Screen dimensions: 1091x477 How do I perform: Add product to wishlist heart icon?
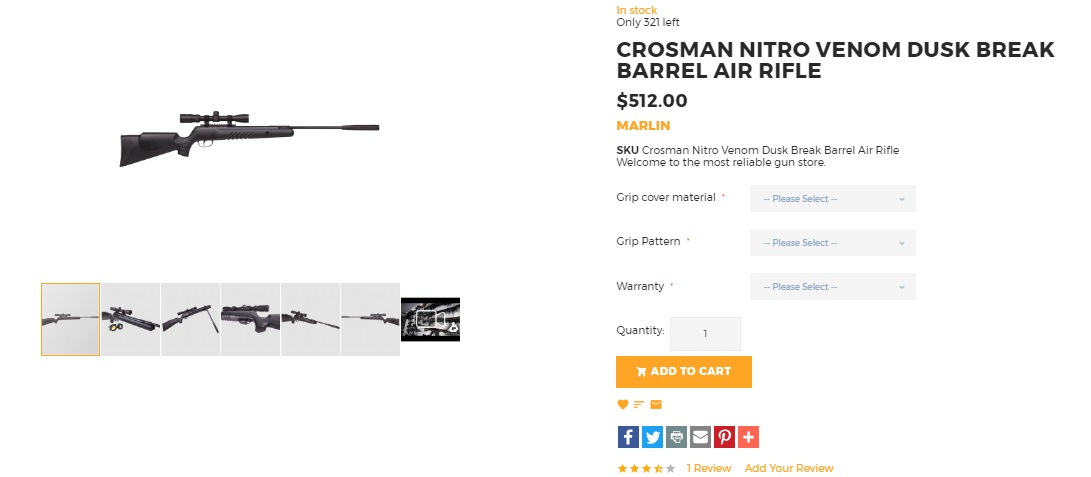click(623, 405)
